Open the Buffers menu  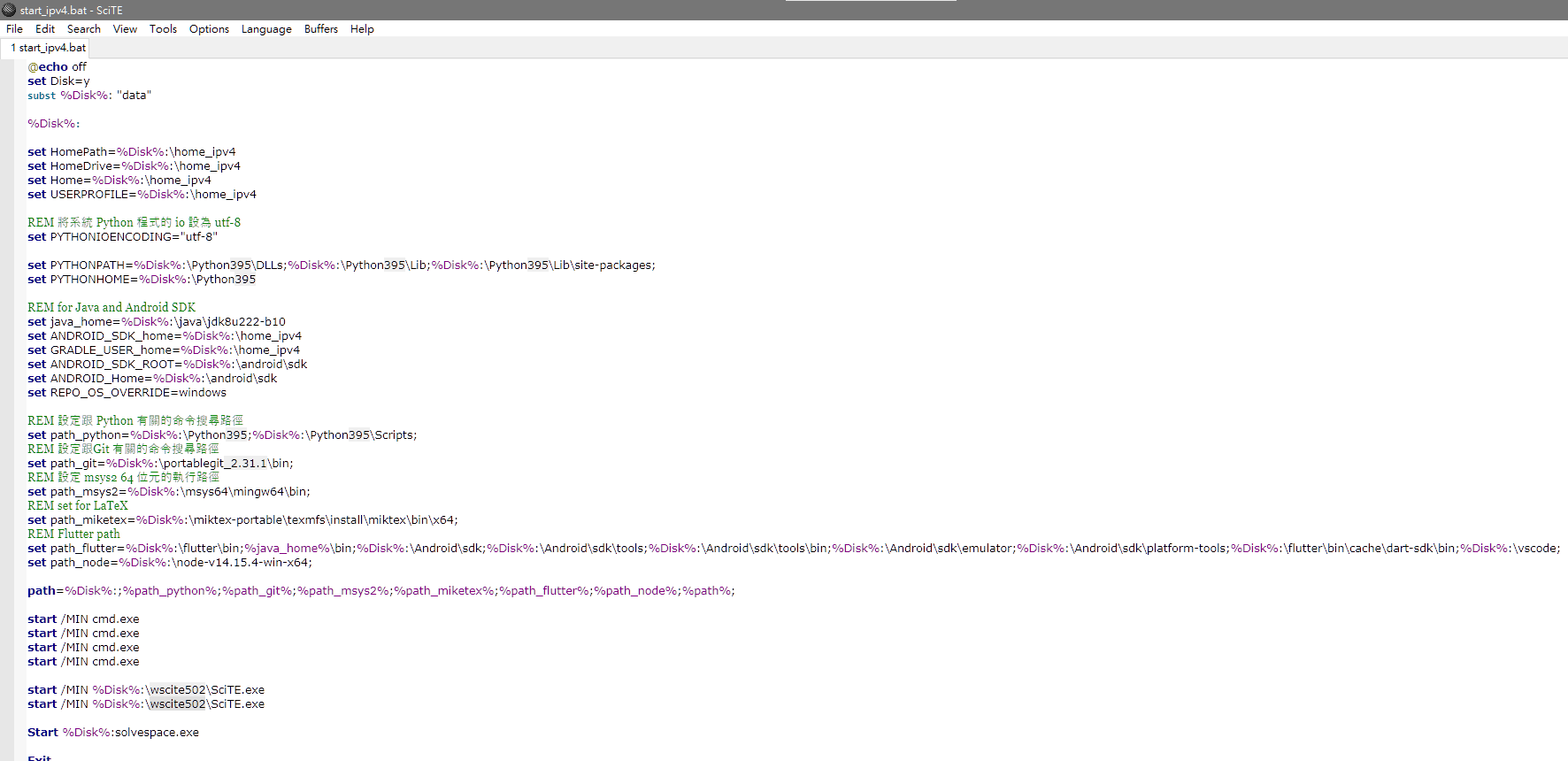321,29
